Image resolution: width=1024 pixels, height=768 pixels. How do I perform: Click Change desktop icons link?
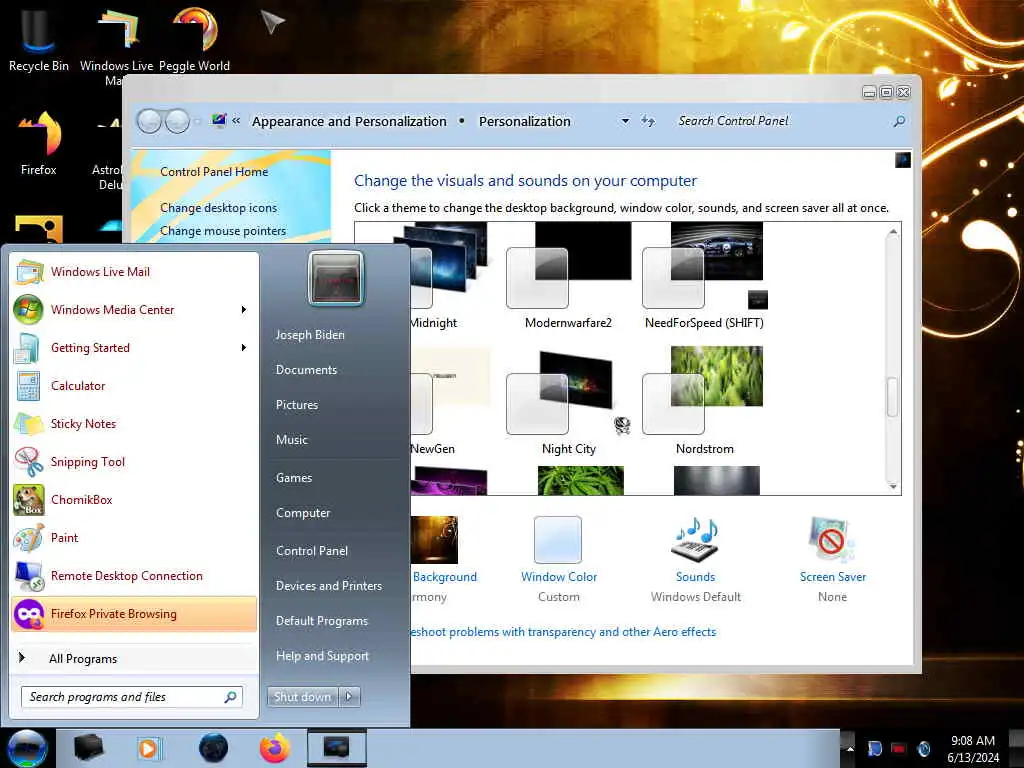pos(218,208)
